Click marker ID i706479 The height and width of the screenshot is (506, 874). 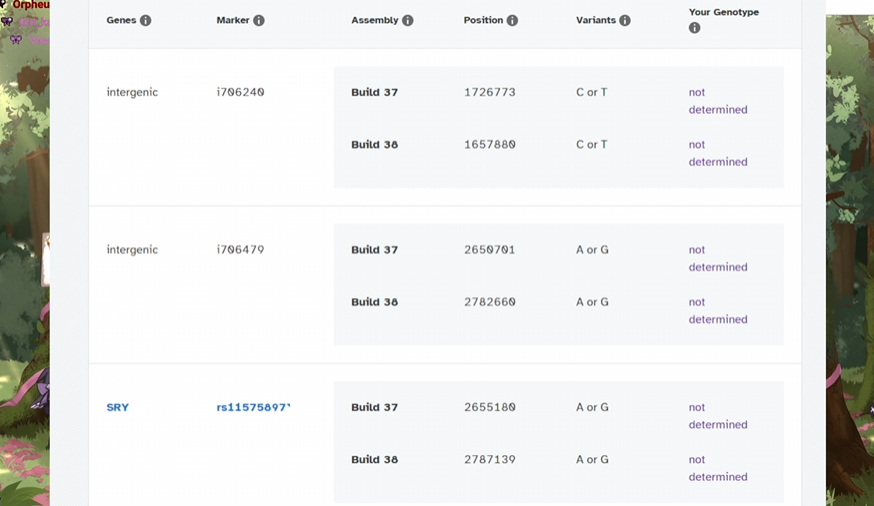pyautogui.click(x=240, y=250)
